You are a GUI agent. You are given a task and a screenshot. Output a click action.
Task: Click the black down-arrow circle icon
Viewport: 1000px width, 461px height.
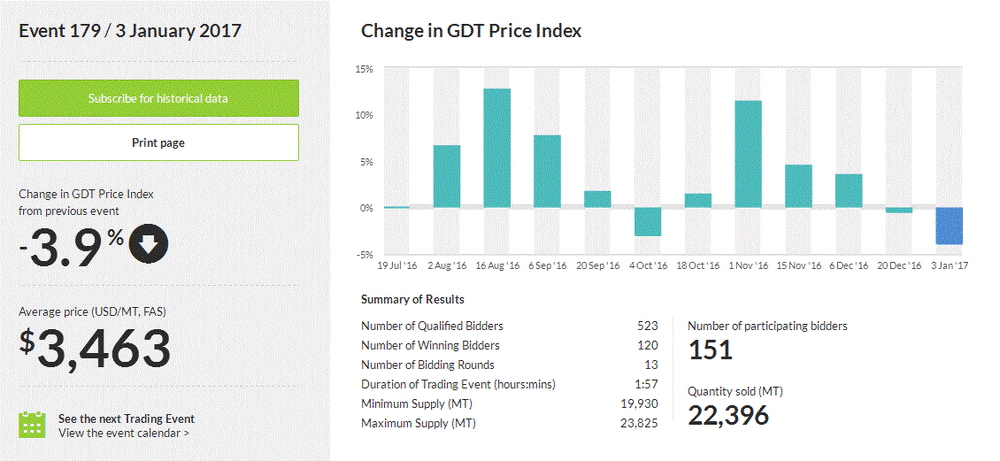[148, 245]
